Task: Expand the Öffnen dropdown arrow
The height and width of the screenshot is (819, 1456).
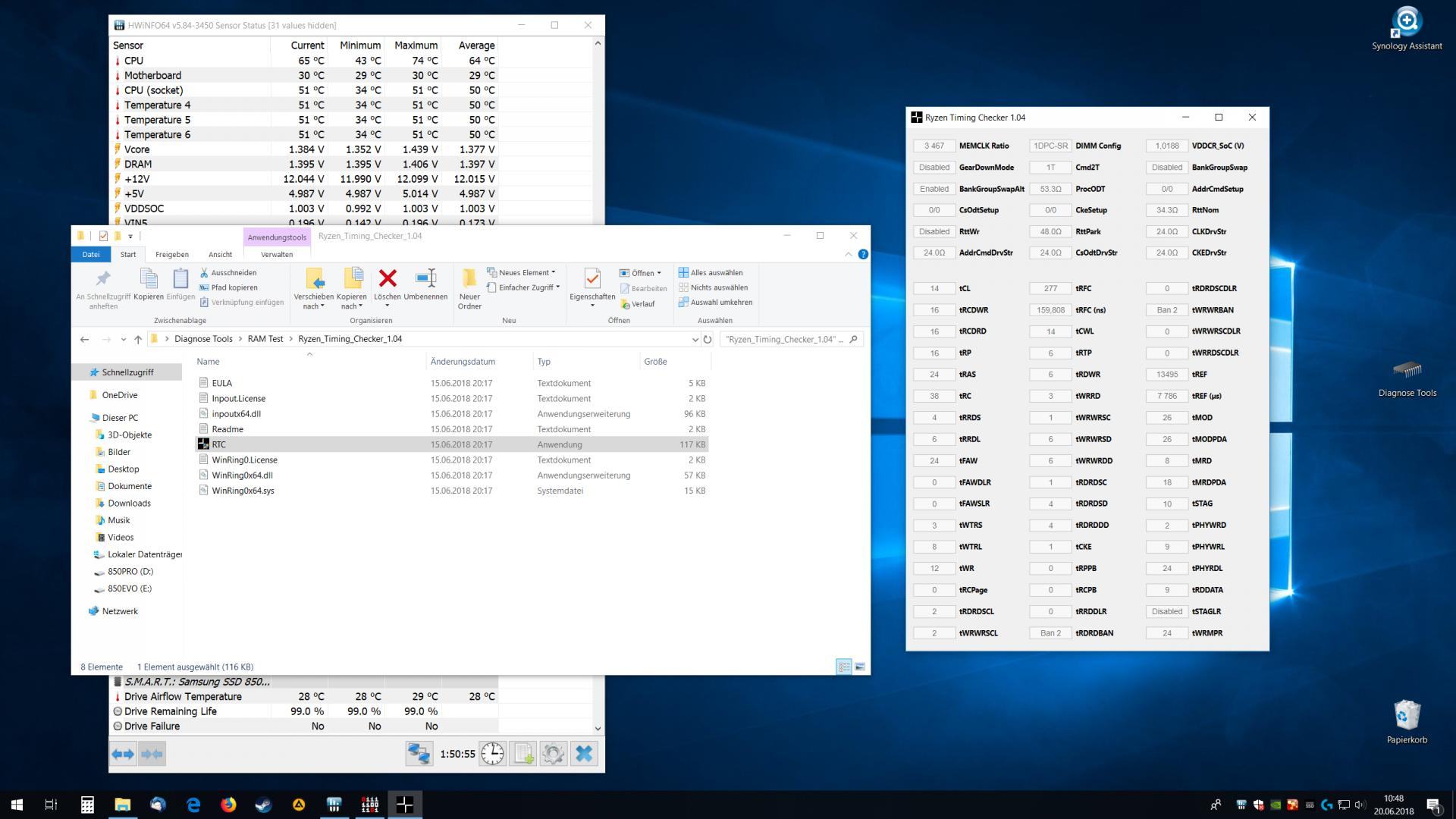Action: [658, 274]
